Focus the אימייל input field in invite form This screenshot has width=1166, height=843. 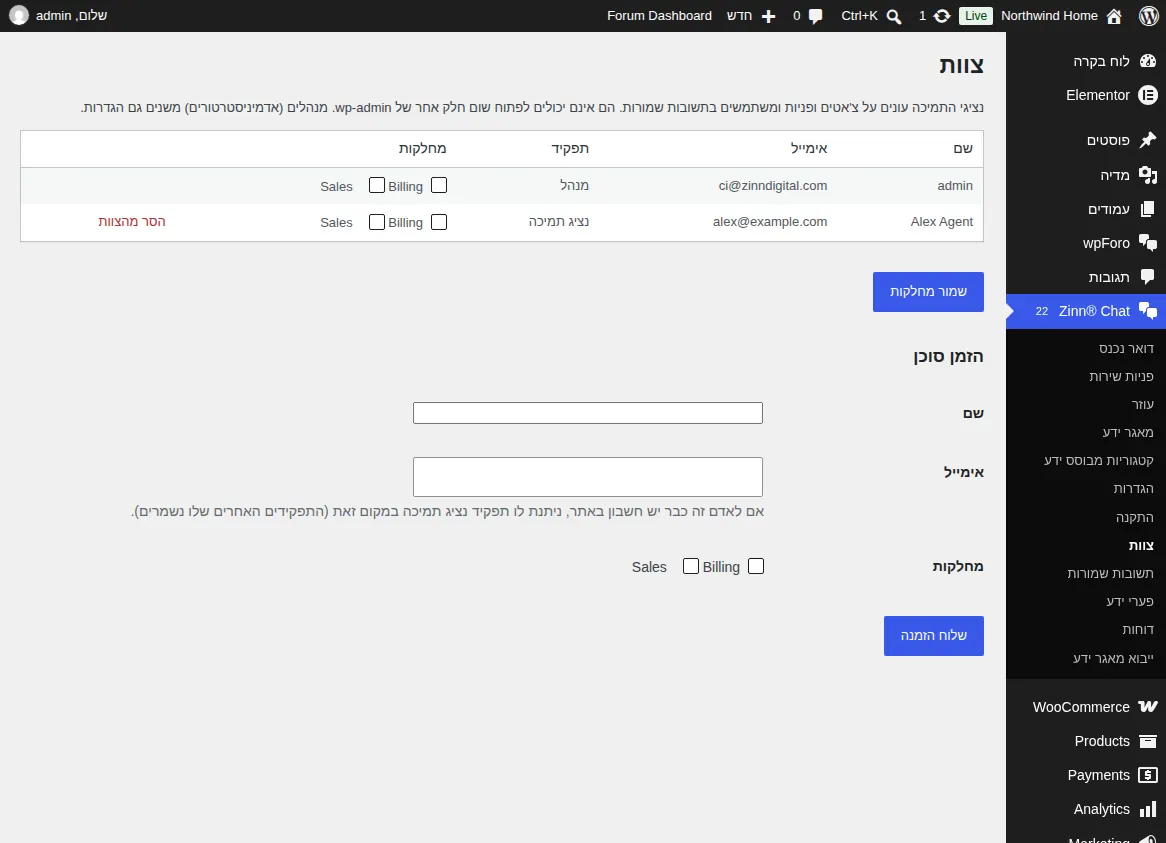[587, 477]
